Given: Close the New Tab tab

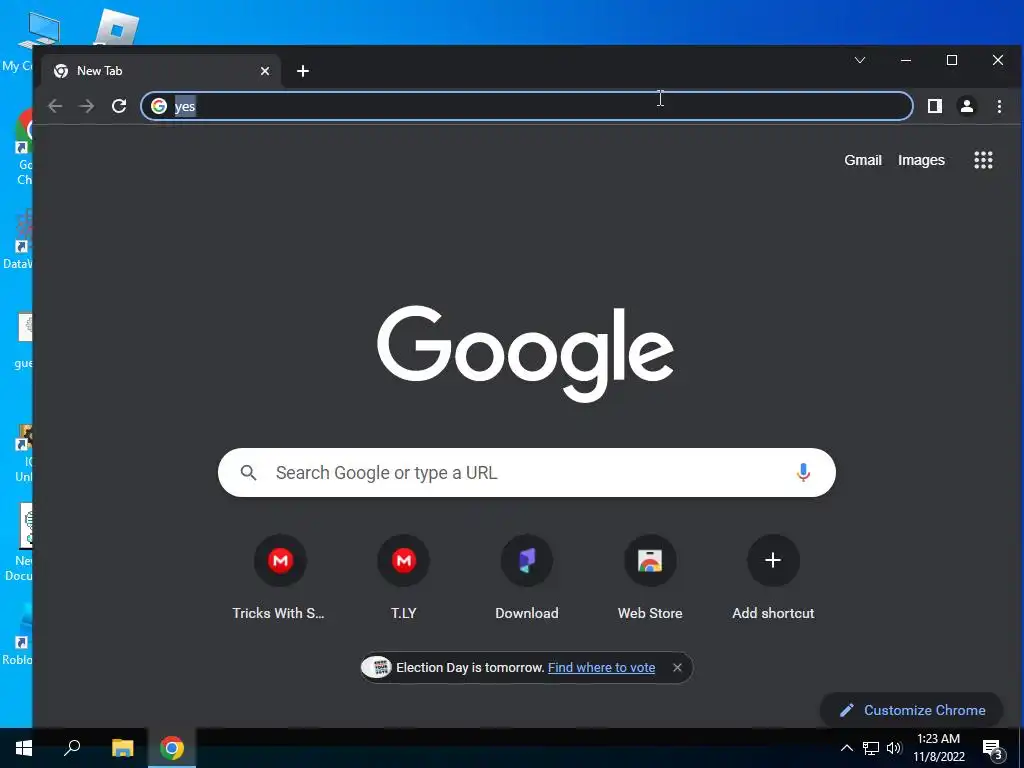Looking at the screenshot, I should coord(264,71).
